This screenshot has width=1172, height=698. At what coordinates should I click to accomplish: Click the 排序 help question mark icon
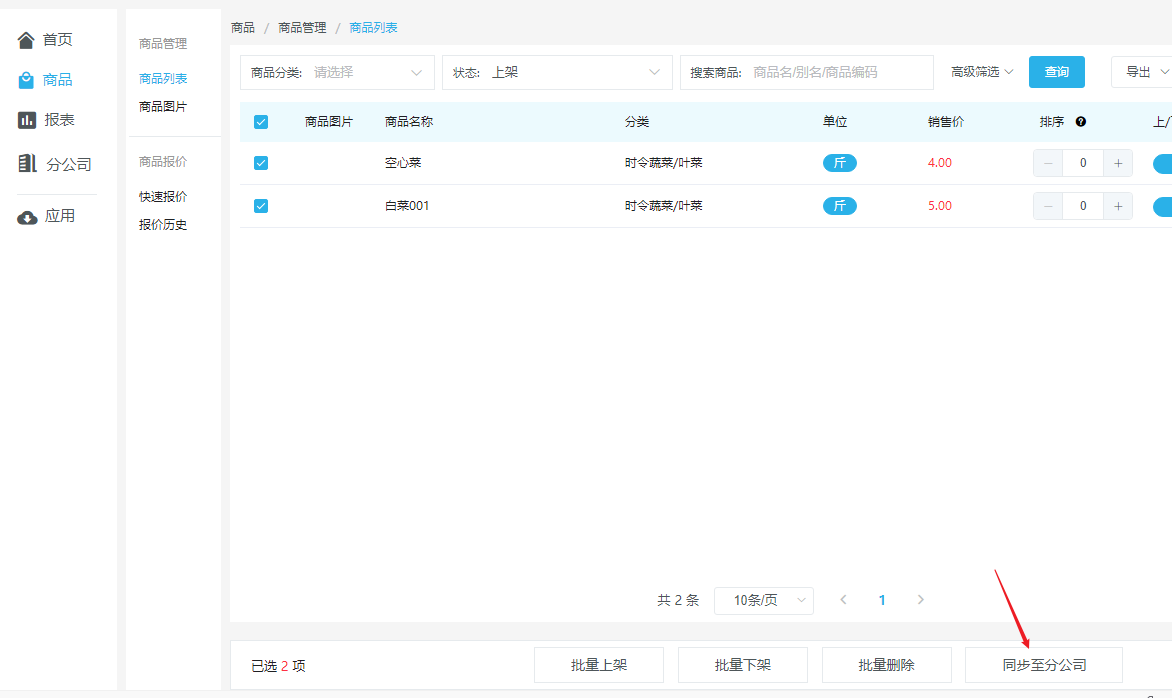click(1081, 122)
